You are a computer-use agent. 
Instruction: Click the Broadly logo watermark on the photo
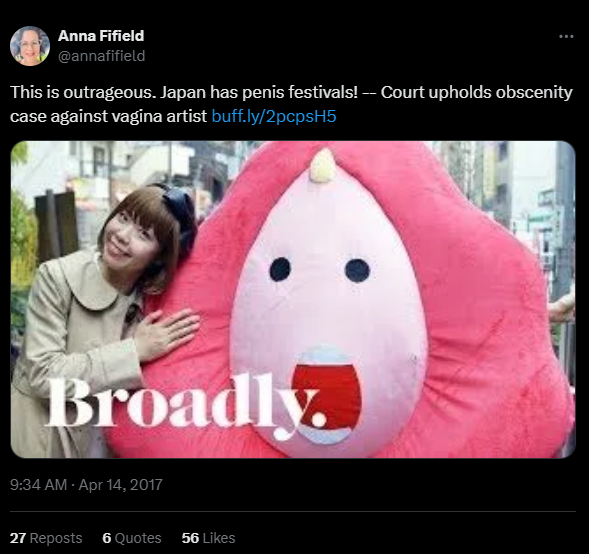(x=186, y=406)
